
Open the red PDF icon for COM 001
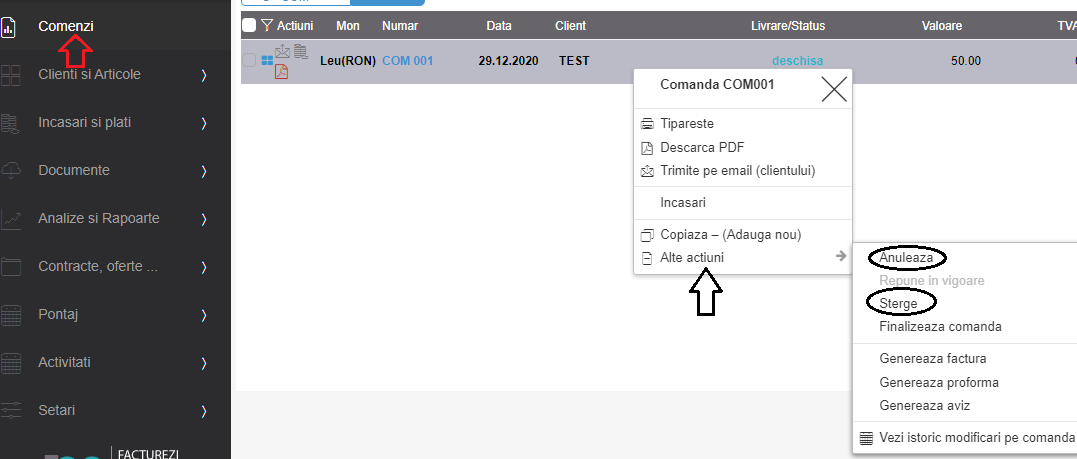[x=281, y=71]
